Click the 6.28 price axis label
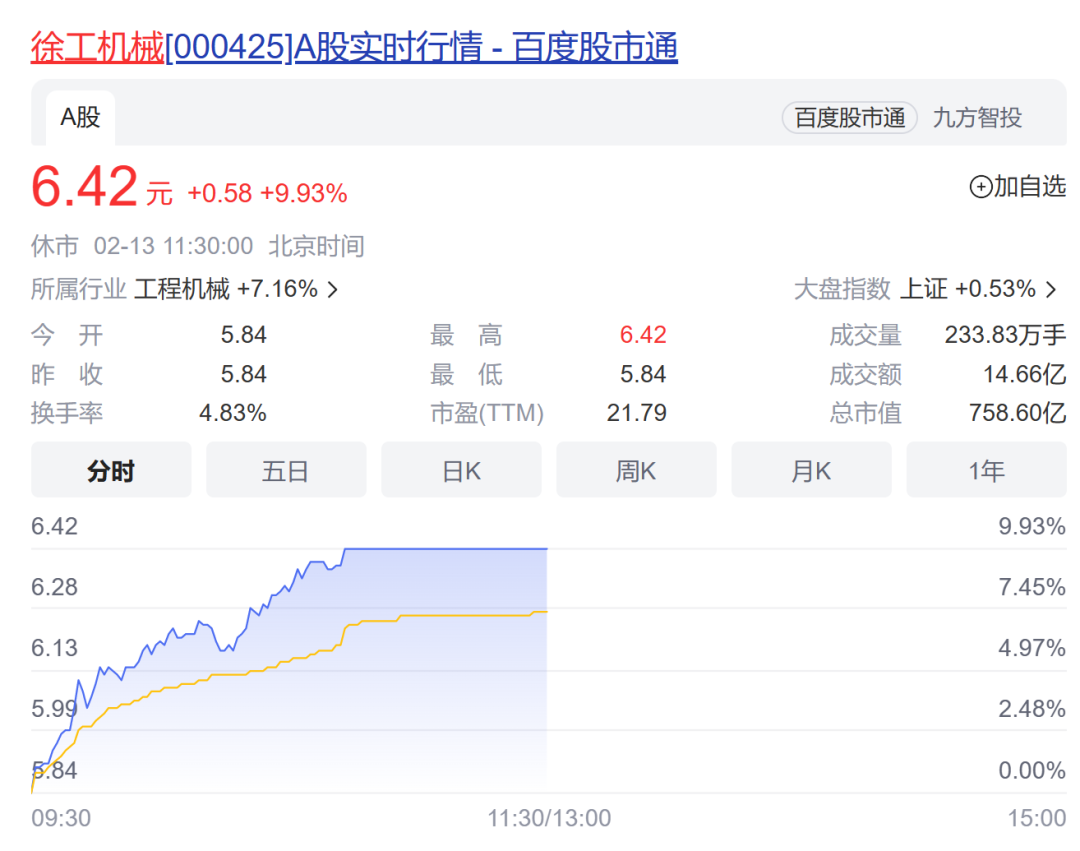Image resolution: width=1080 pixels, height=851 pixels. coord(54,587)
